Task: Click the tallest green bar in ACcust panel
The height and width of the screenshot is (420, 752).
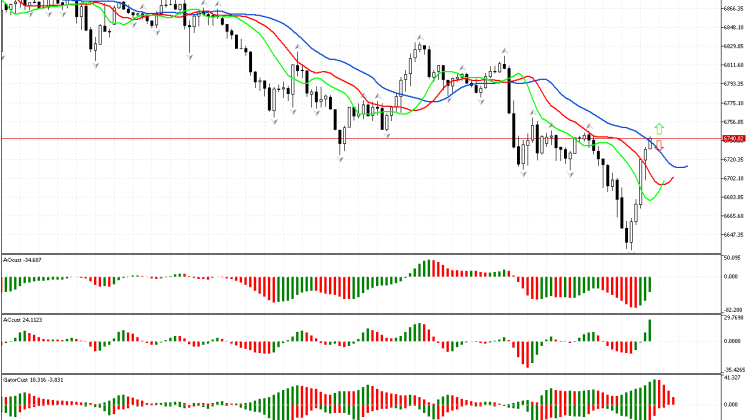Action: pyautogui.click(x=651, y=330)
